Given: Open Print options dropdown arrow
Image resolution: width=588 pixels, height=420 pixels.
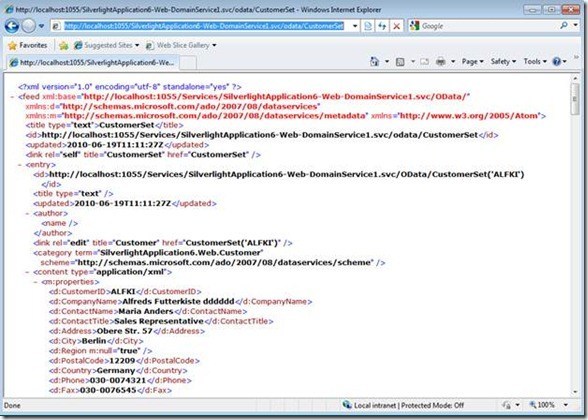Looking at the screenshot, I should (x=453, y=62).
